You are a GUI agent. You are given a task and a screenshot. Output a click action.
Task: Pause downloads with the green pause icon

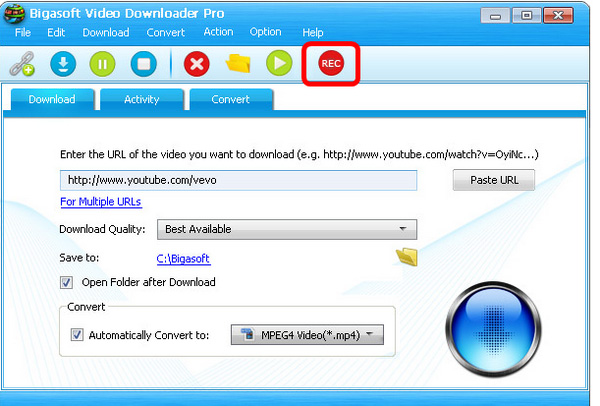pyautogui.click(x=102, y=64)
